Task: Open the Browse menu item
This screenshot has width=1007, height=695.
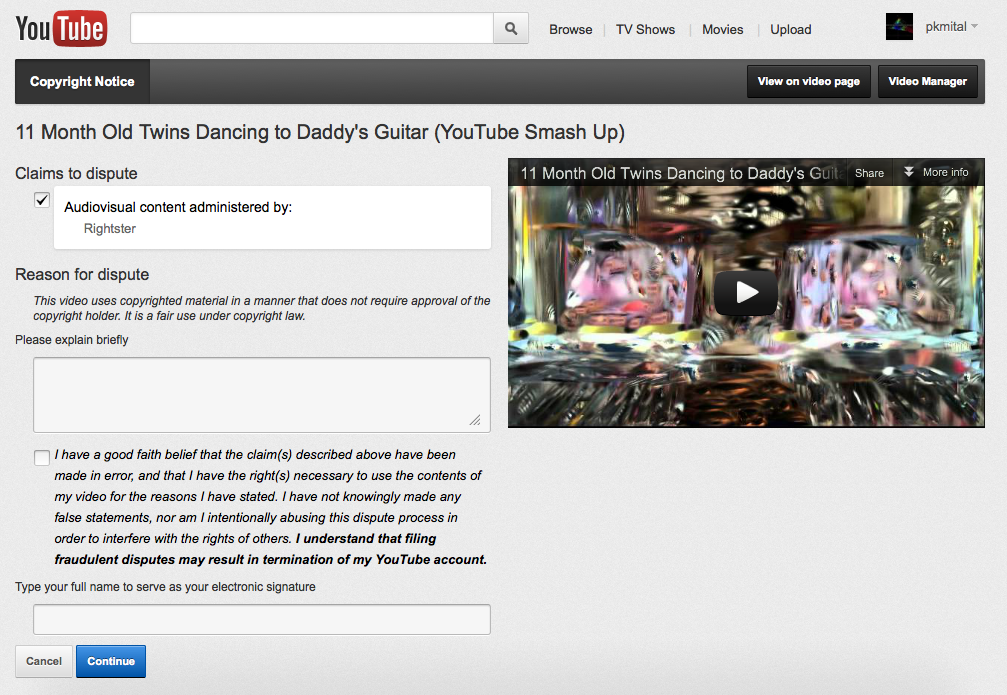Action: coord(570,29)
